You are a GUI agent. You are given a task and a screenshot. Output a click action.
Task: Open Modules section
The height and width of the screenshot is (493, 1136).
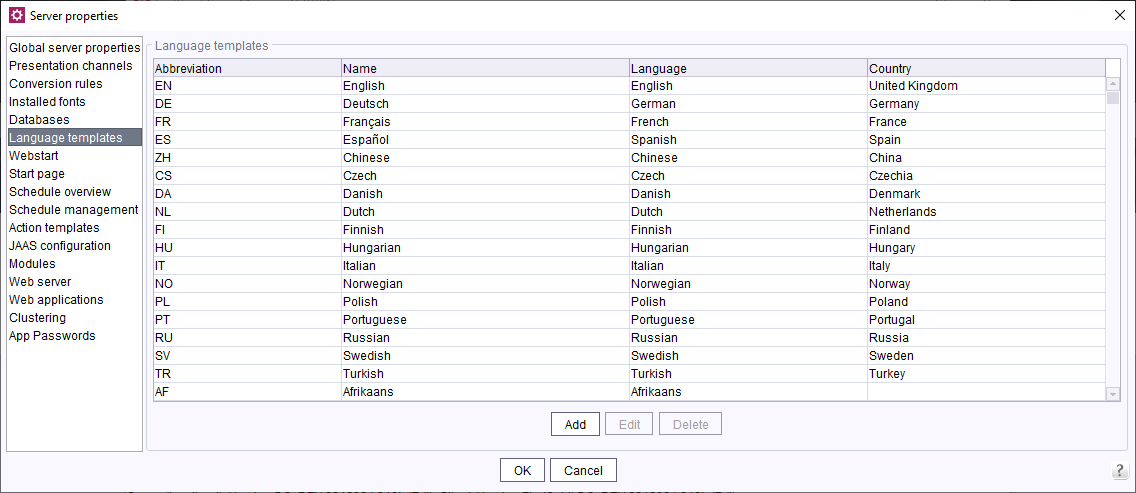(75, 264)
